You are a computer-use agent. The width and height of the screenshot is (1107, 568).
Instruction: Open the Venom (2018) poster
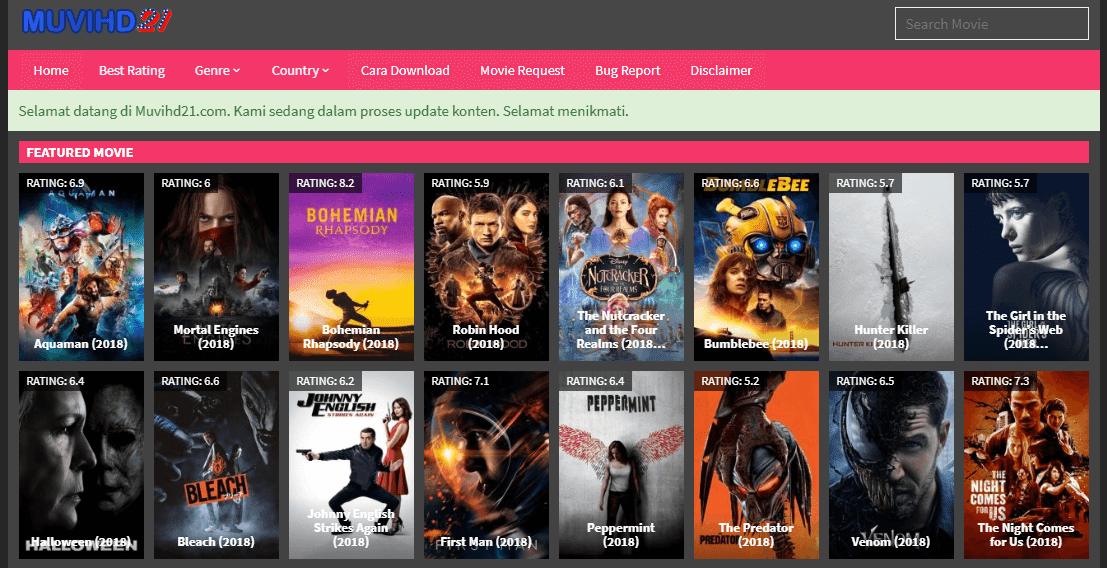click(891, 465)
